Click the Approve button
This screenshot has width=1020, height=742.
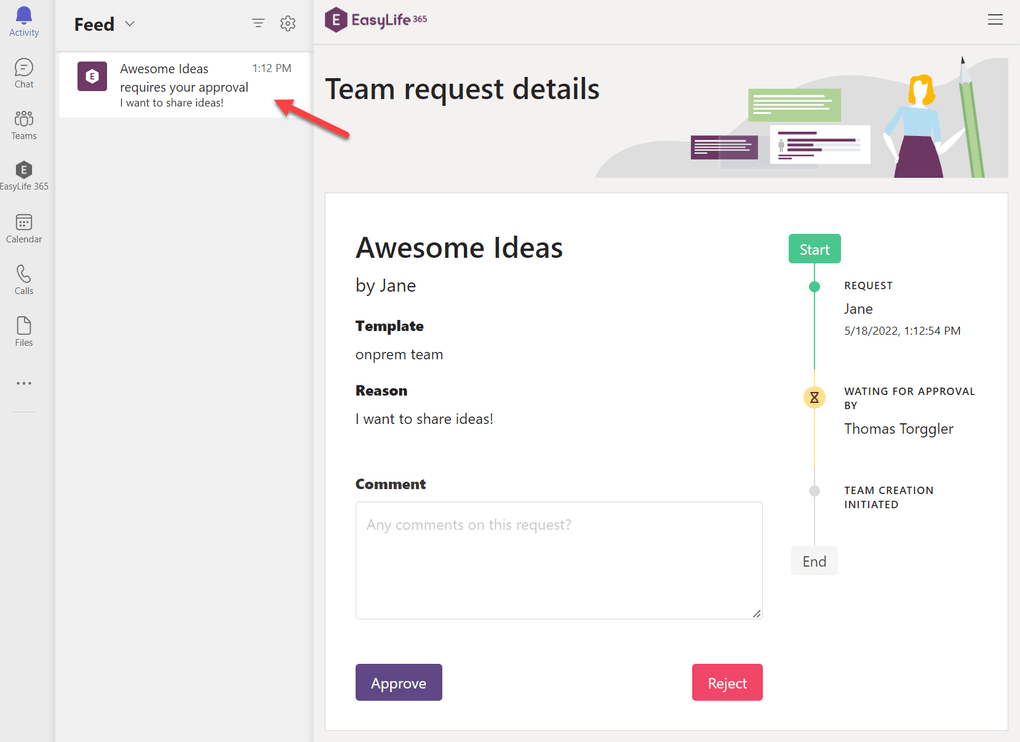point(398,683)
